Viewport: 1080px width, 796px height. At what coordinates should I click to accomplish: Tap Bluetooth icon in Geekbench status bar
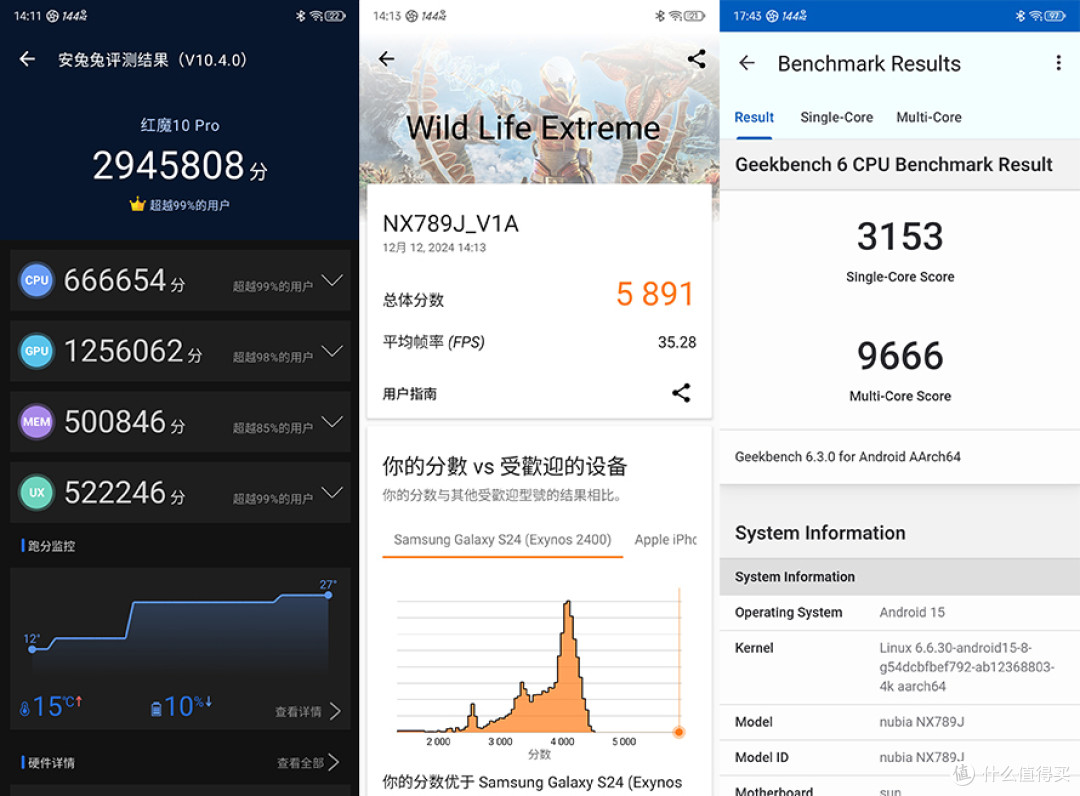coord(1020,16)
